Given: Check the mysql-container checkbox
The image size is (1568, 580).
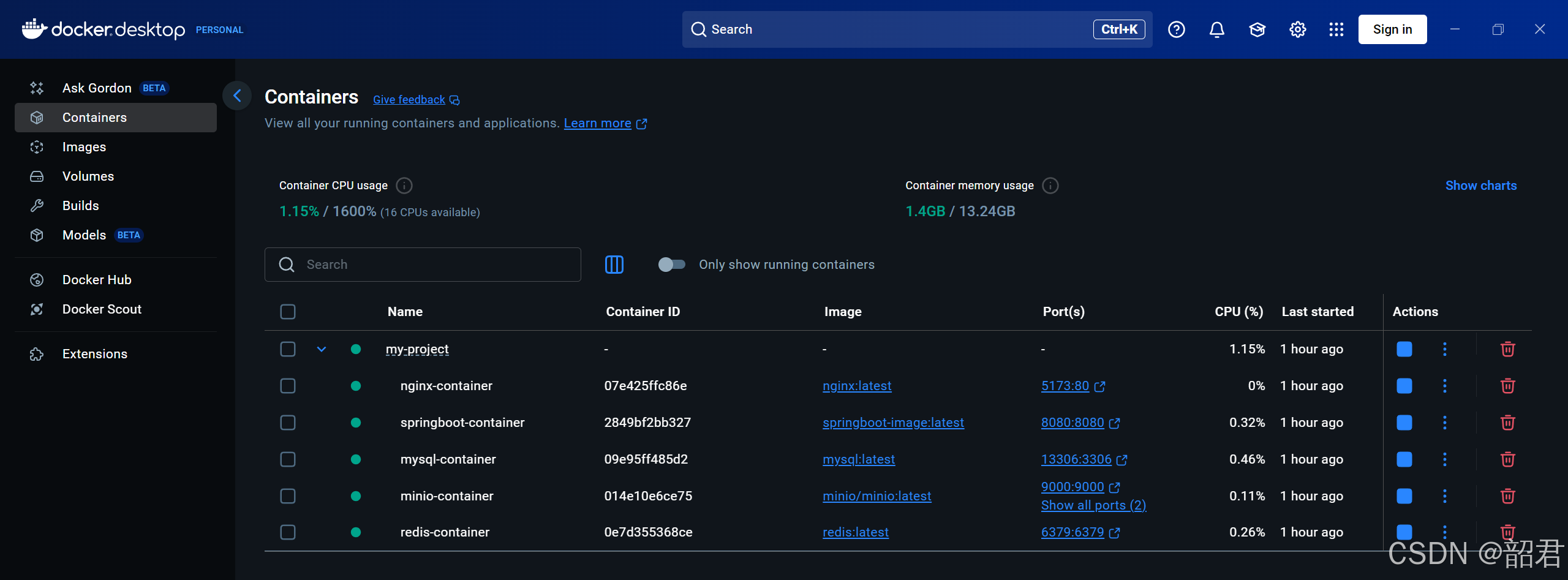Looking at the screenshot, I should [x=288, y=459].
